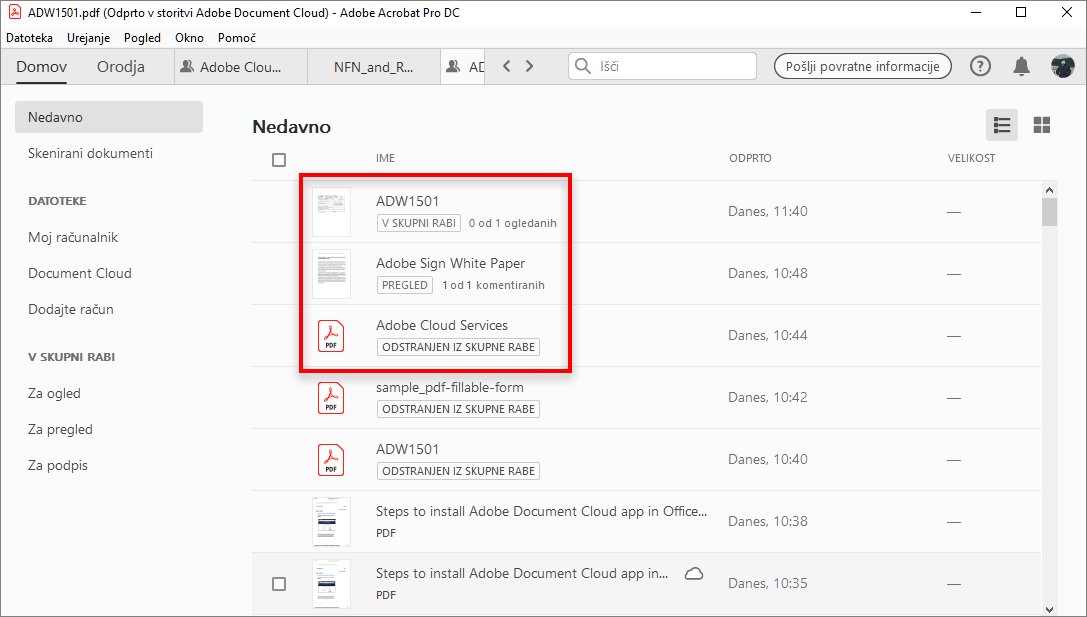The height and width of the screenshot is (617, 1087).
Task: Open ADW1501 thumbnail opened 11:40
Action: 331,211
